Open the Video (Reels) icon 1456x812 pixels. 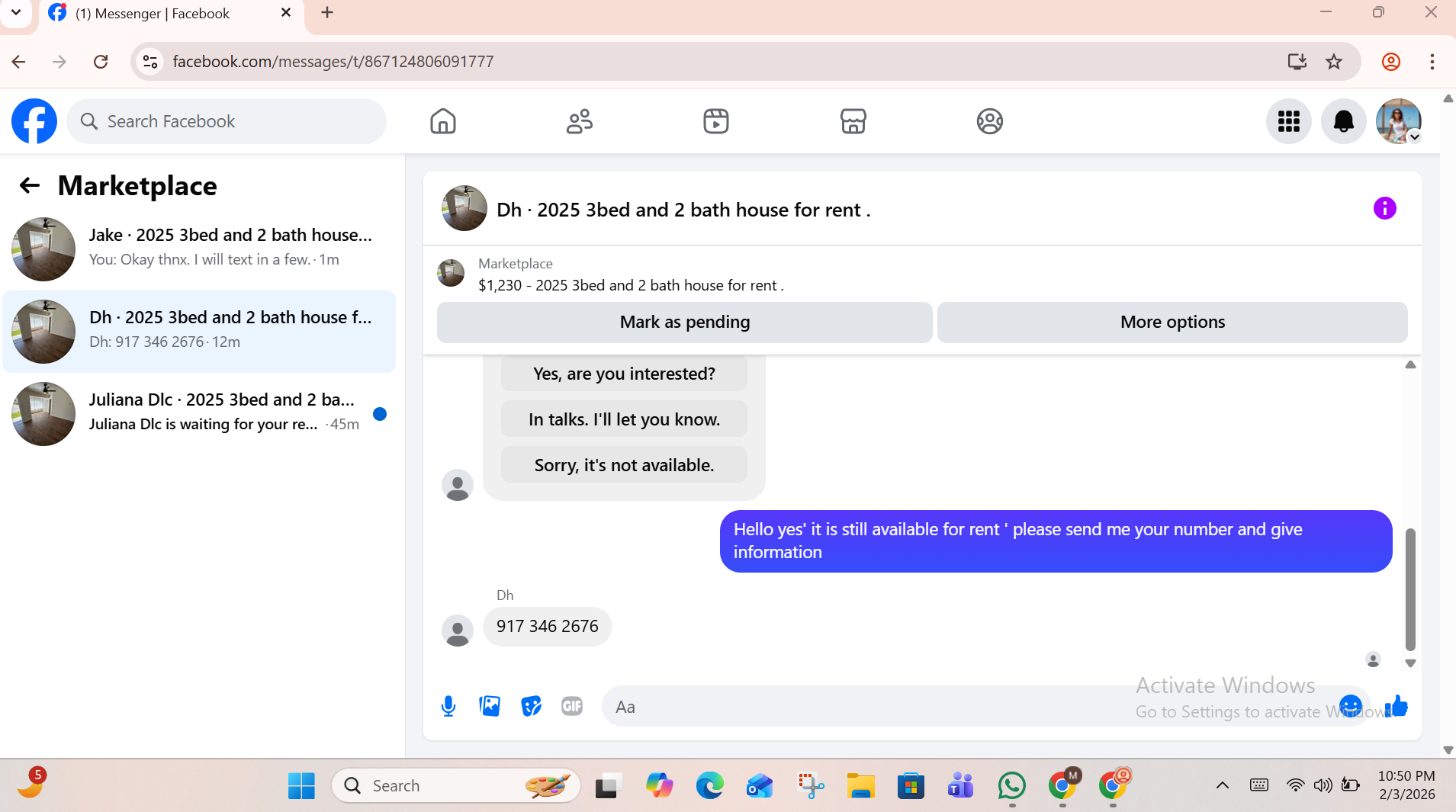[716, 121]
